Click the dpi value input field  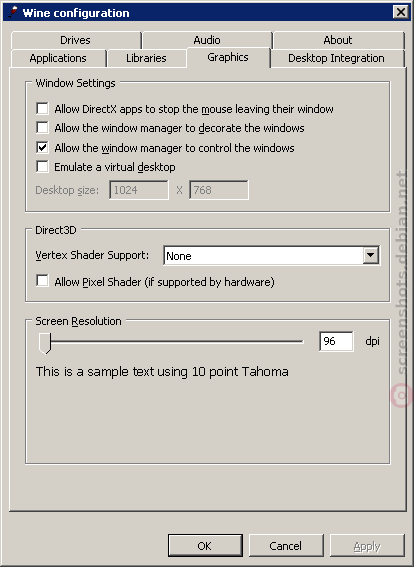336,341
